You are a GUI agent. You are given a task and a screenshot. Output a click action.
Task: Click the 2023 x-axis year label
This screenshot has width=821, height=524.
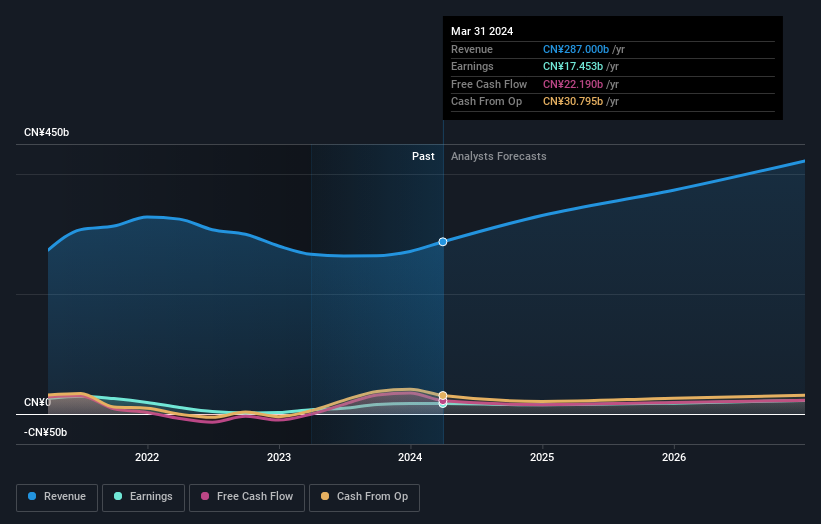279,457
